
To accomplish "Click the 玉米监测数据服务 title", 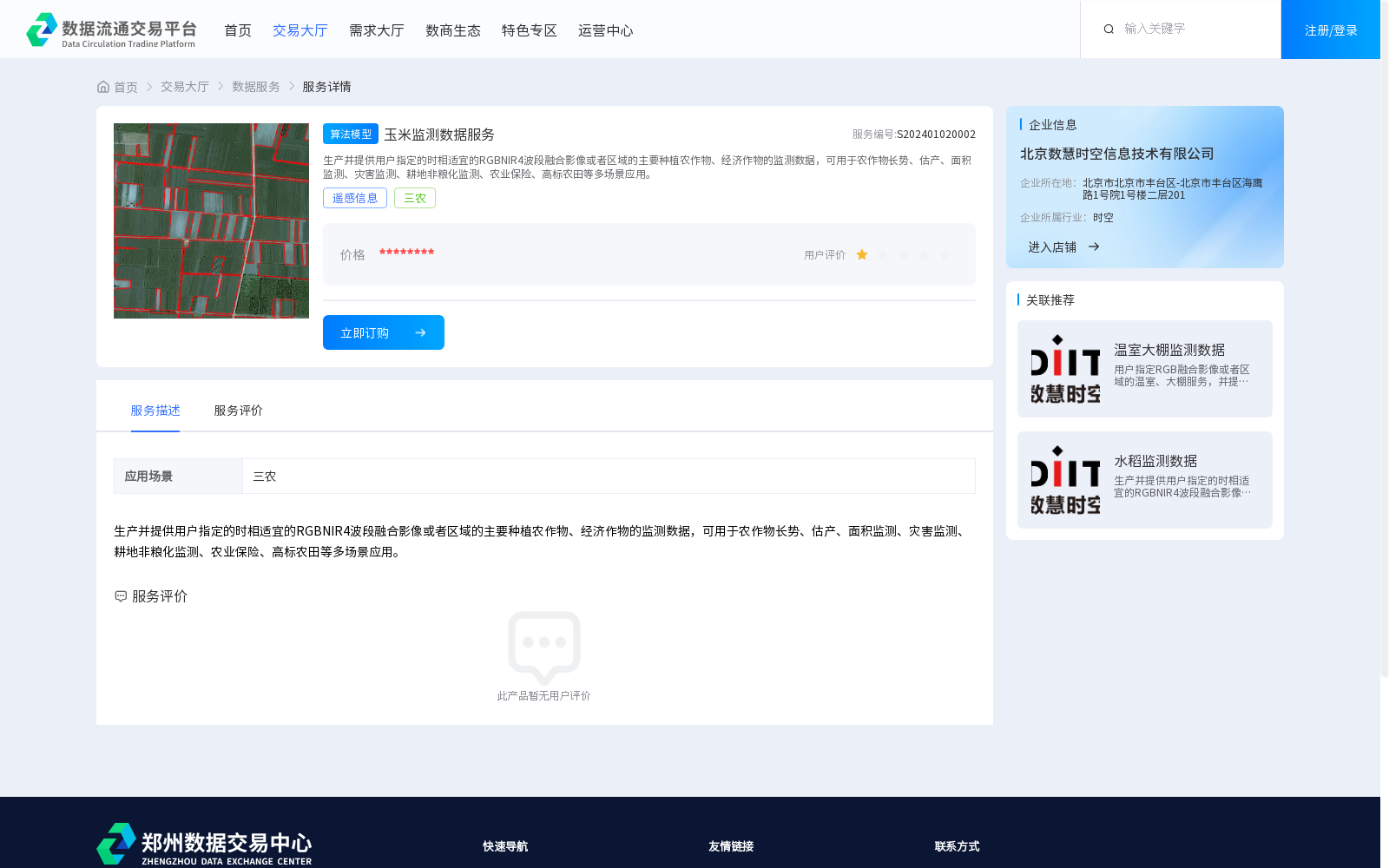I will coord(439,135).
